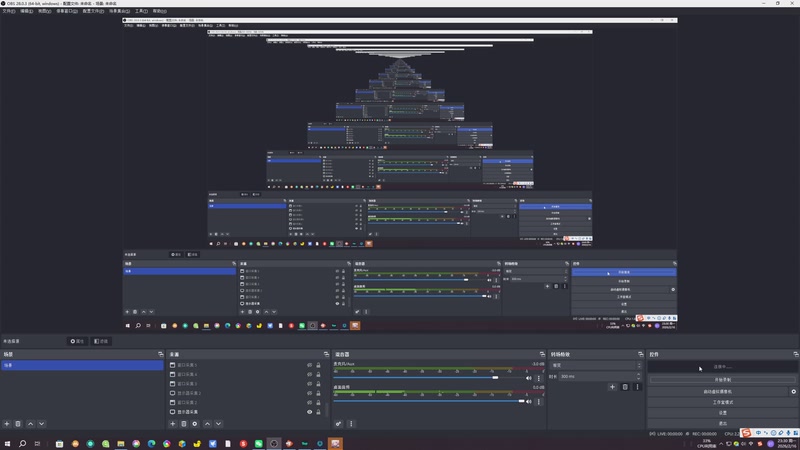800x450 pixels.
Task: Click the Mic/Aux volume slider handle
Action: (495, 378)
